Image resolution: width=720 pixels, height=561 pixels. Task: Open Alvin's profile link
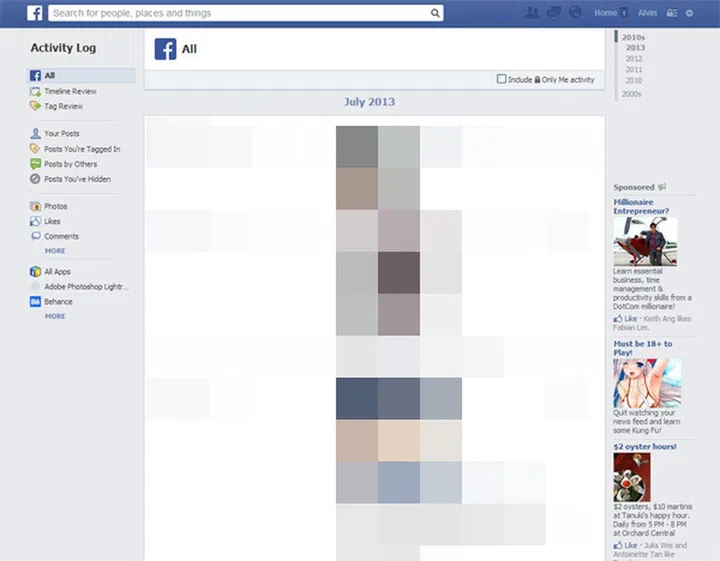[647, 13]
